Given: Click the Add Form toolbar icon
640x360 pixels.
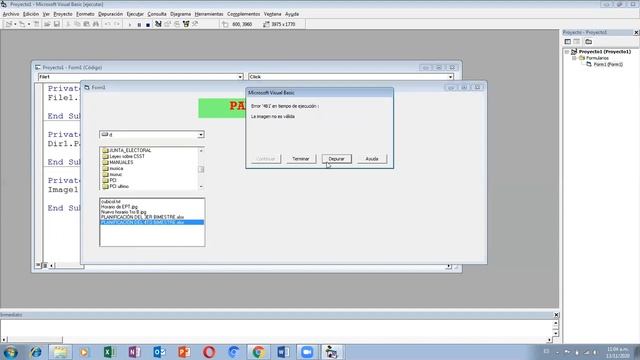Looking at the screenshot, I should click(x=22, y=24).
